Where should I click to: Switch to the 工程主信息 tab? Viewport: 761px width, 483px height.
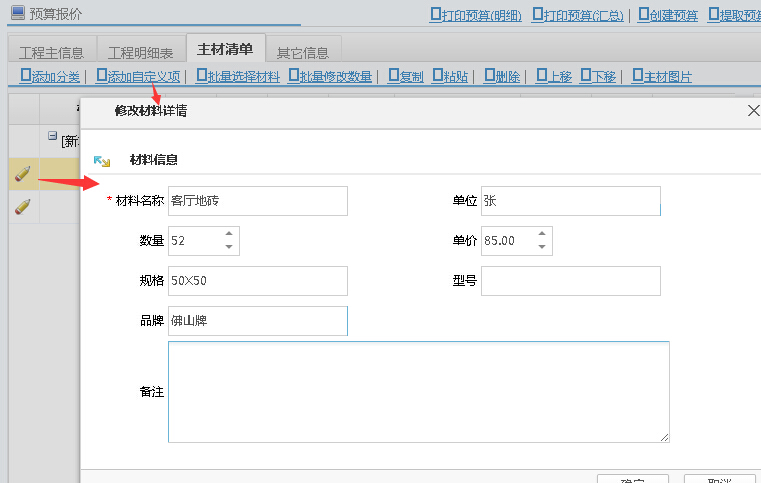[51, 52]
